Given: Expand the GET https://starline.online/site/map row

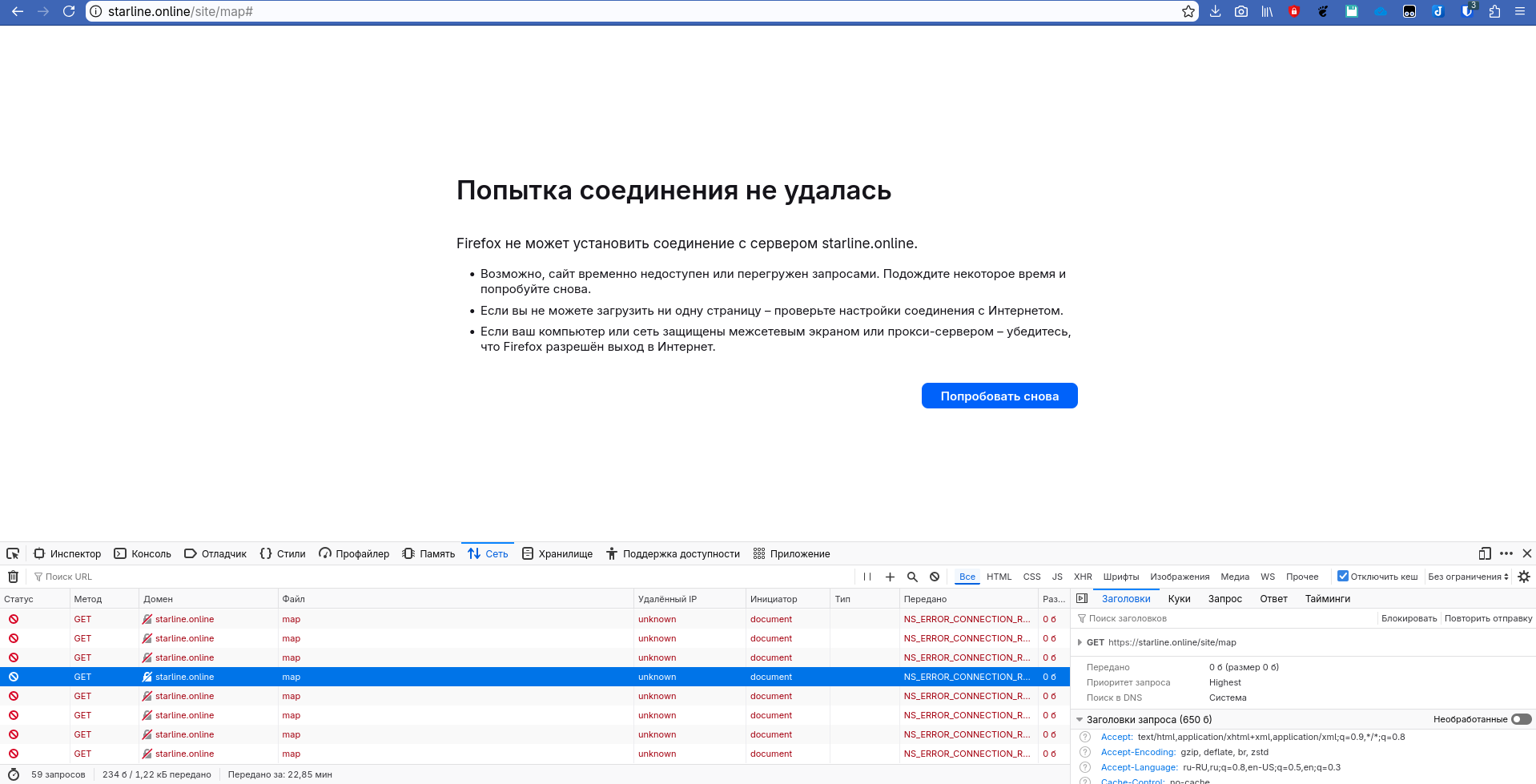Looking at the screenshot, I should pos(1080,642).
